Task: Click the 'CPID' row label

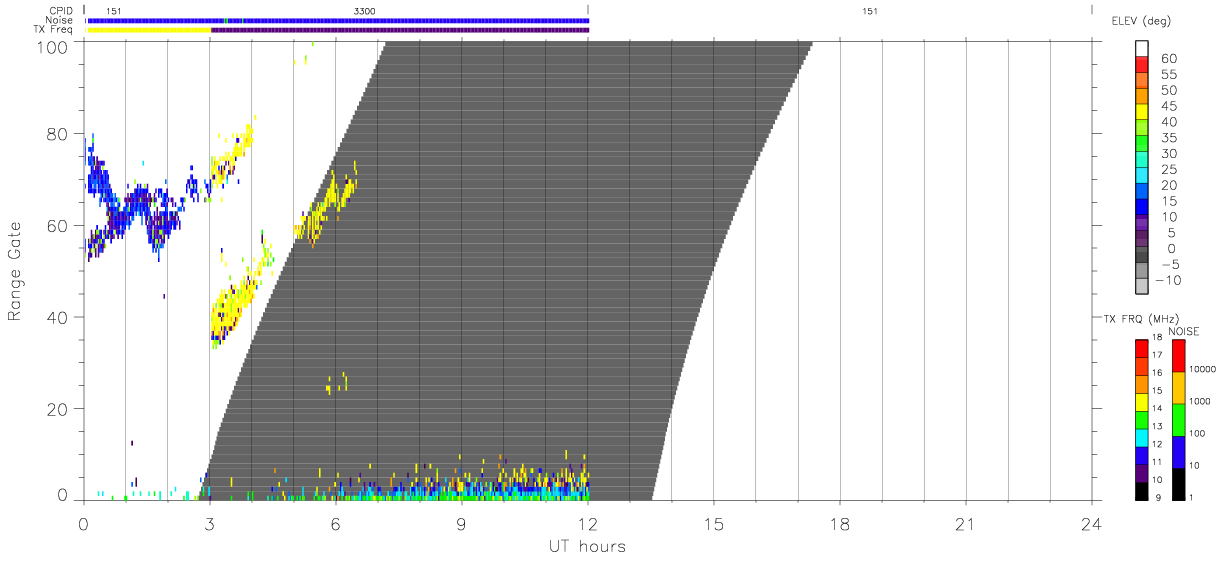Action: (61, 10)
